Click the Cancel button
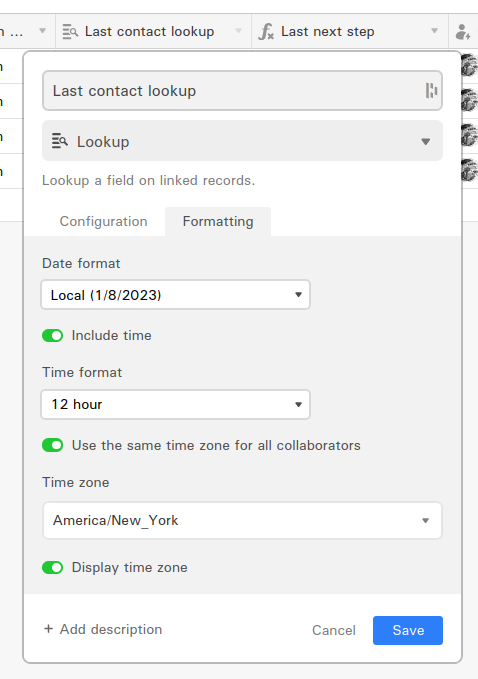The image size is (478, 679). click(x=334, y=630)
